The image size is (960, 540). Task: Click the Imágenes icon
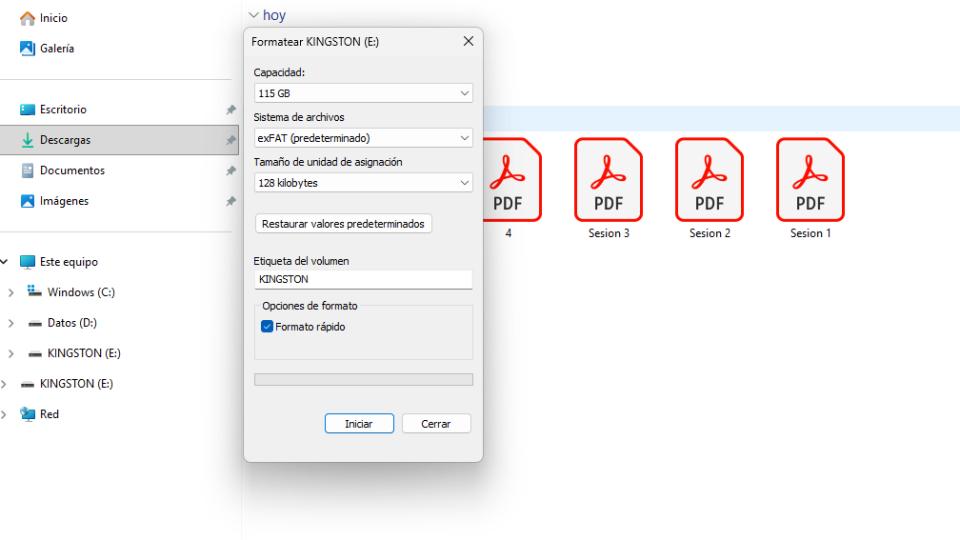click(27, 201)
